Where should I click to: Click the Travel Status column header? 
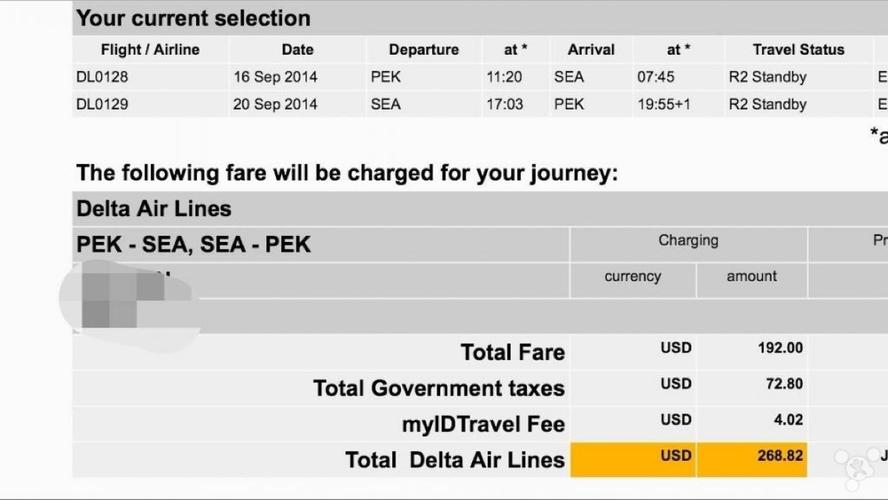pos(799,50)
